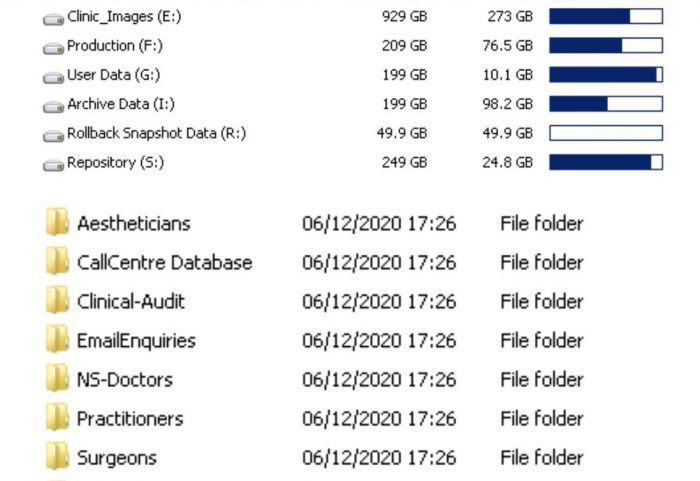
Task: Click the User Data (G:) usage bar
Action: pyautogui.click(x=606, y=75)
